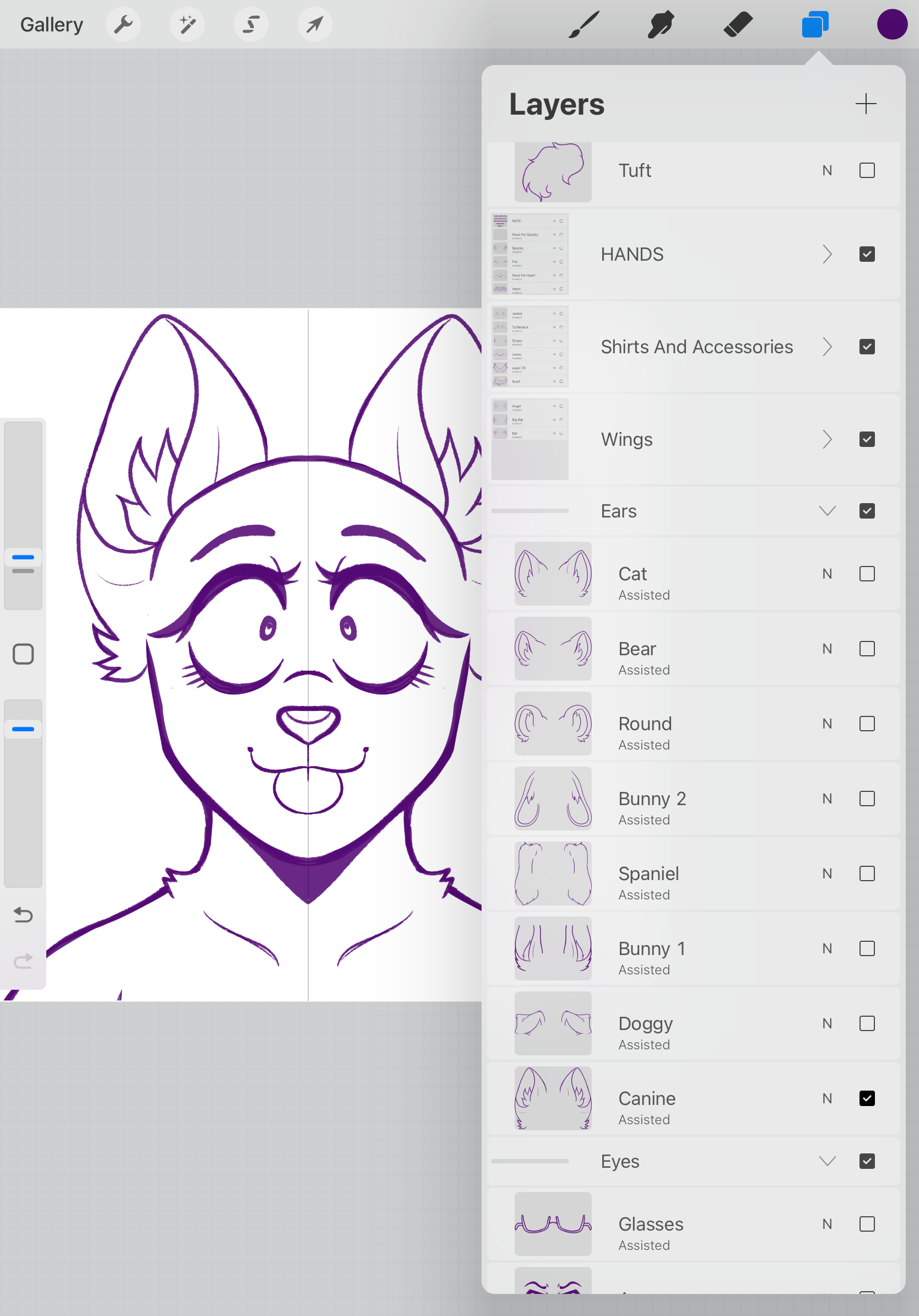The height and width of the screenshot is (1316, 919).
Task: Collapse the Ears layer group
Action: click(x=827, y=510)
